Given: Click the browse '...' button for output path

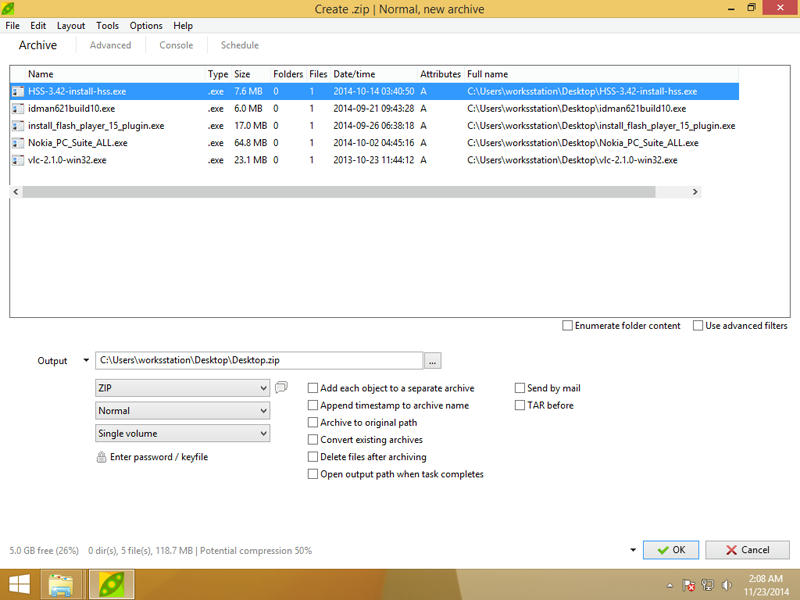Looking at the screenshot, I should 432,361.
